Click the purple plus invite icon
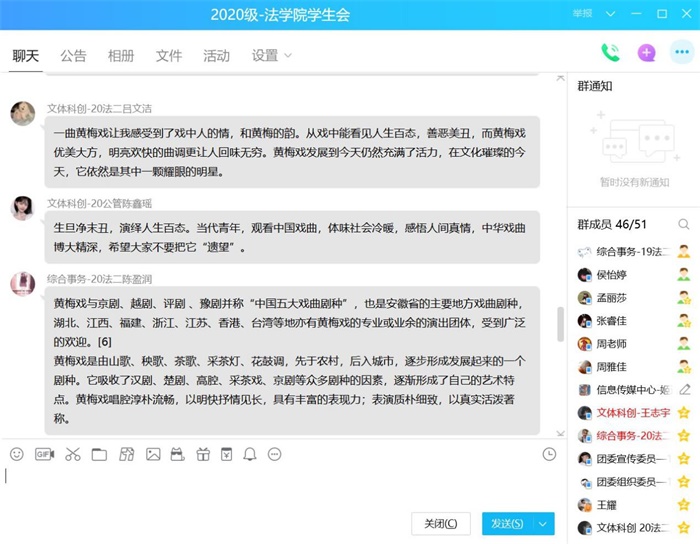 coord(646,53)
